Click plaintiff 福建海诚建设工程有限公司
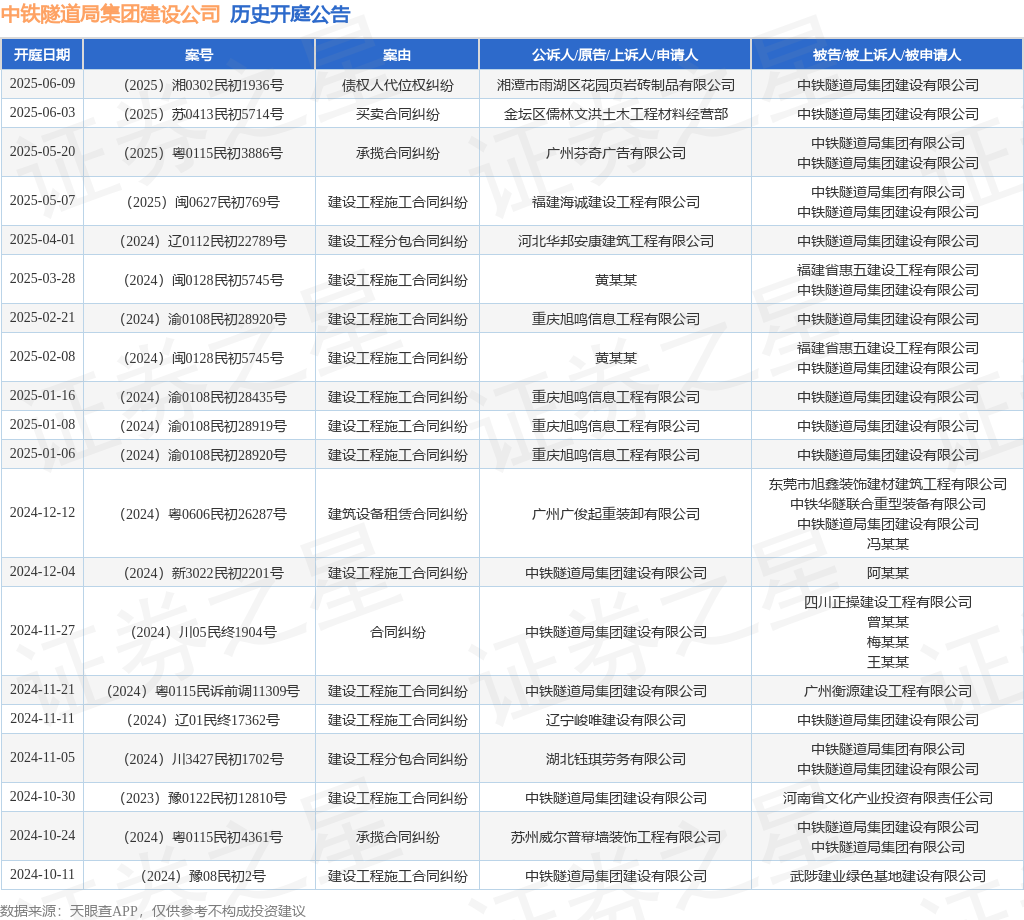Viewport: 1024px width, 920px height. [x=615, y=202]
